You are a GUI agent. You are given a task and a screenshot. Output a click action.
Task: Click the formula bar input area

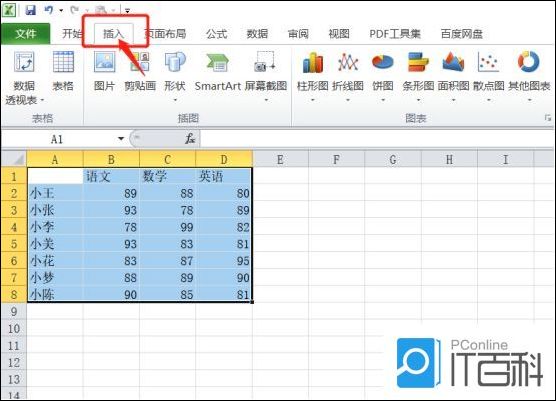(378, 139)
